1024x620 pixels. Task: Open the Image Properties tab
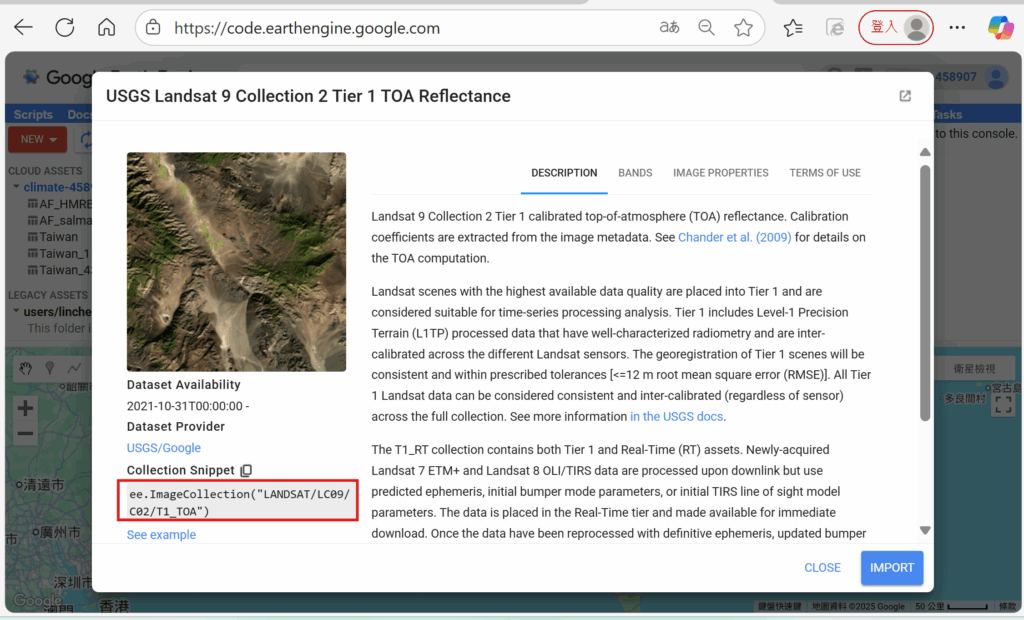click(720, 173)
